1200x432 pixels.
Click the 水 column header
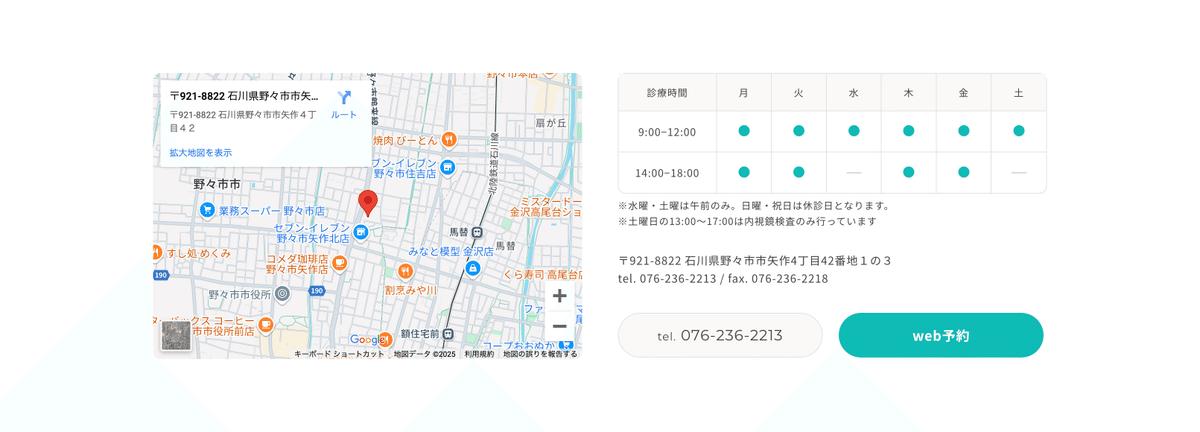click(854, 92)
